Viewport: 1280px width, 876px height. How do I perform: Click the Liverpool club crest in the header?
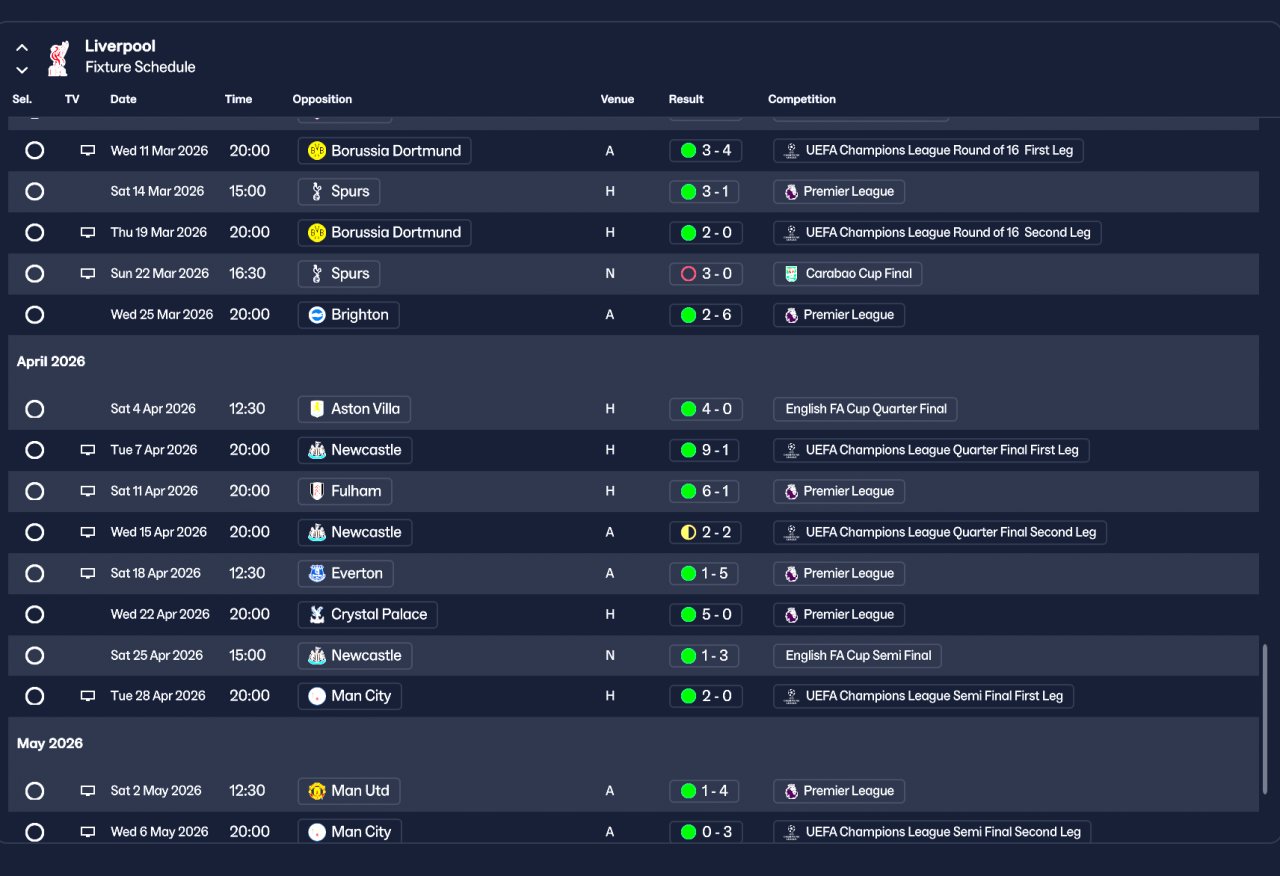58,58
